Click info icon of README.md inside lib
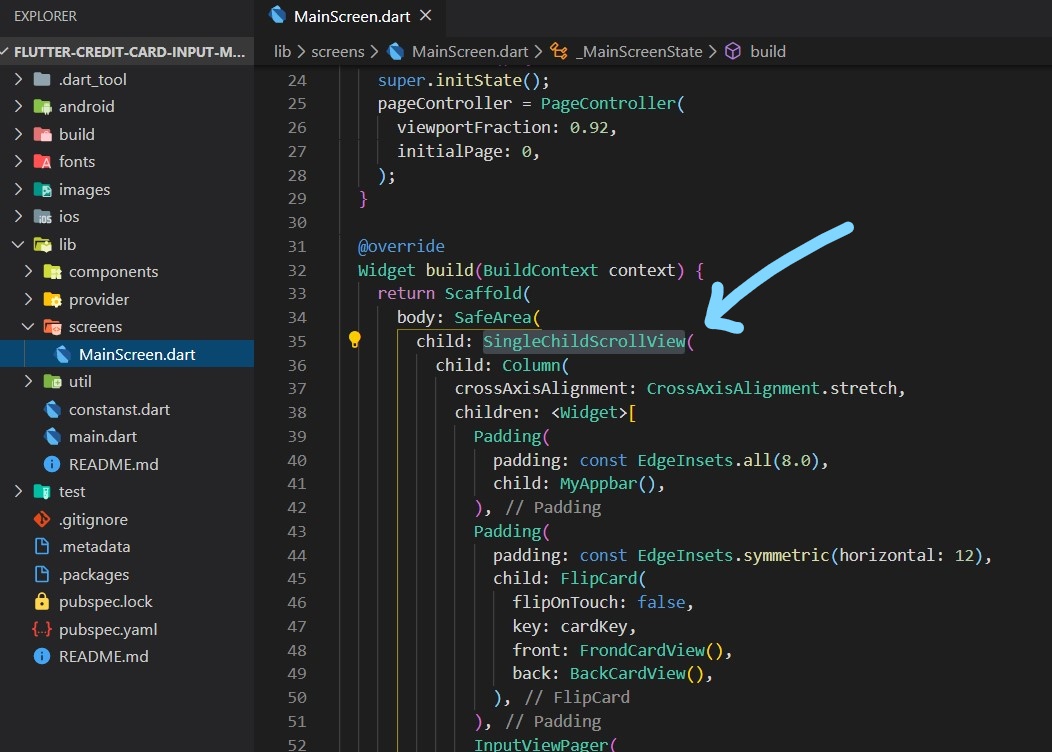Image resolution: width=1052 pixels, height=752 pixels. [x=52, y=464]
